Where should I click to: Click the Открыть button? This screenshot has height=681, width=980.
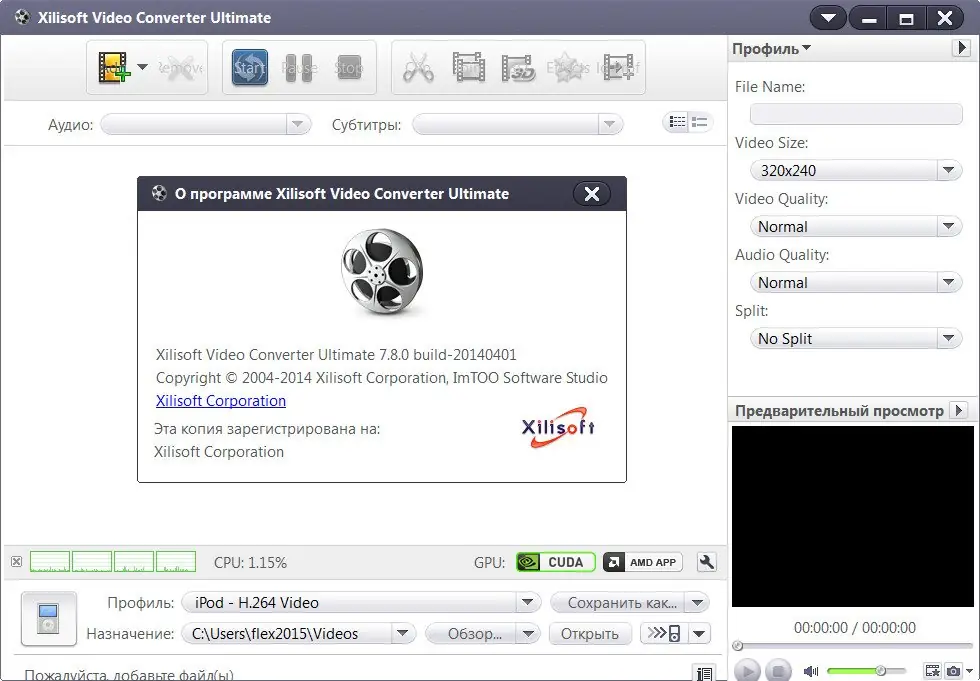589,634
